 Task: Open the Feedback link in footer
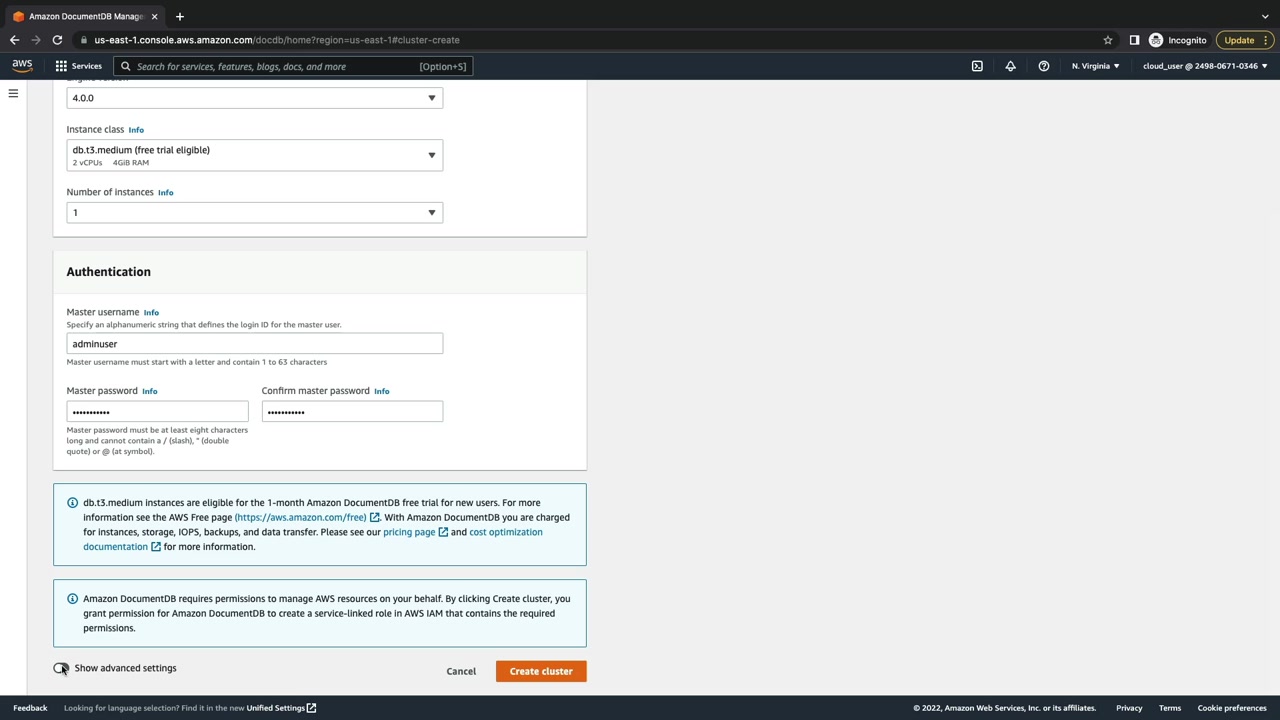[30, 708]
